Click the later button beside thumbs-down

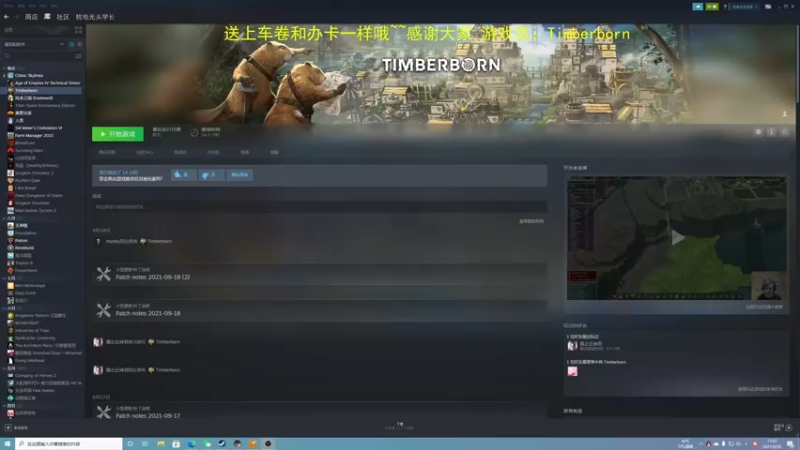pyautogui.click(x=239, y=175)
